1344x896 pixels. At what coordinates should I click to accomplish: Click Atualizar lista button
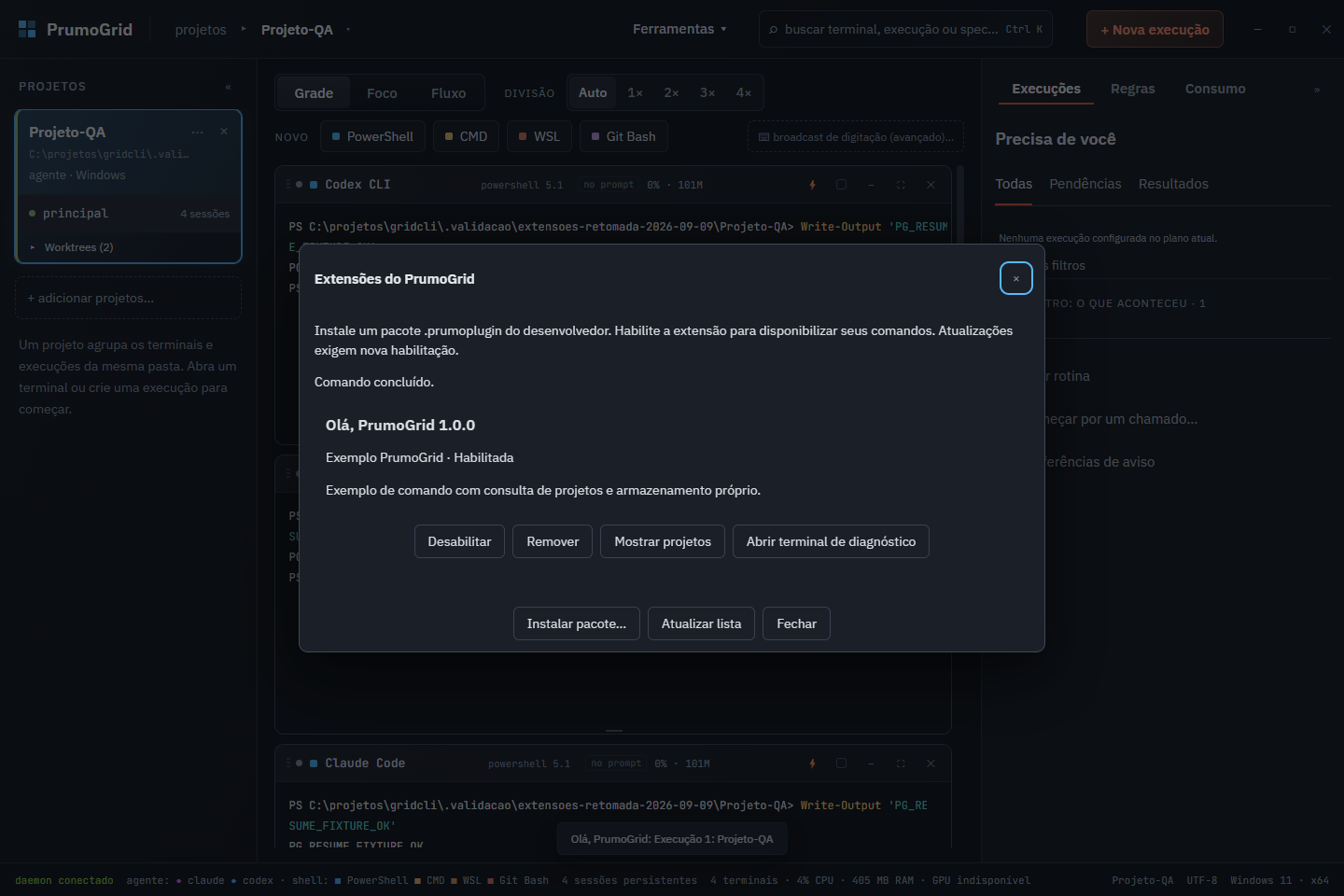click(701, 623)
